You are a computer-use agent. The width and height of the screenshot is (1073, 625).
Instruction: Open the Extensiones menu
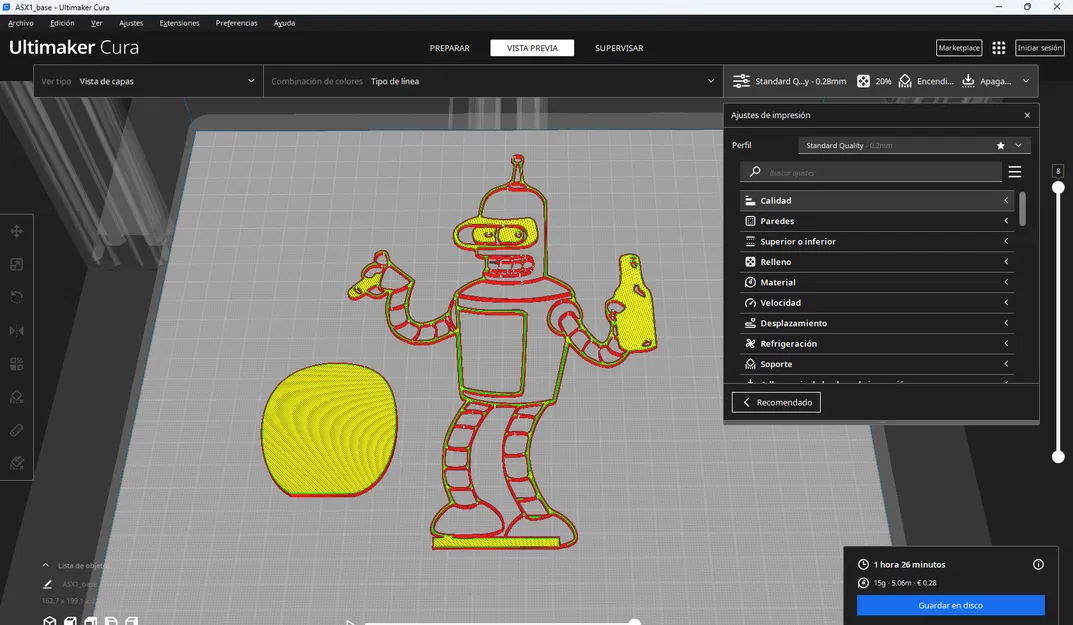pyautogui.click(x=179, y=22)
